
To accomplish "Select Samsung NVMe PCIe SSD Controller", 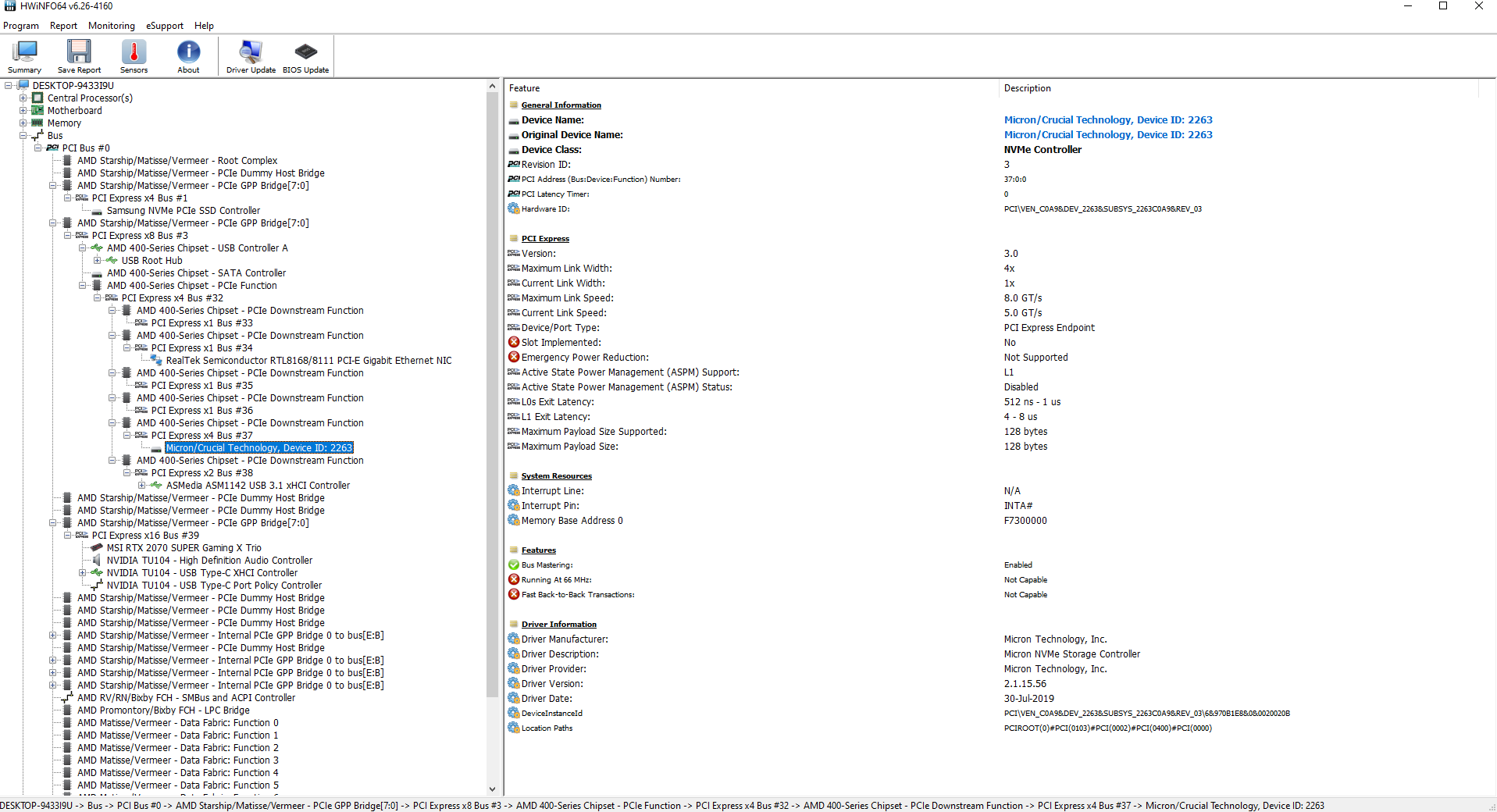I will tap(184, 210).
